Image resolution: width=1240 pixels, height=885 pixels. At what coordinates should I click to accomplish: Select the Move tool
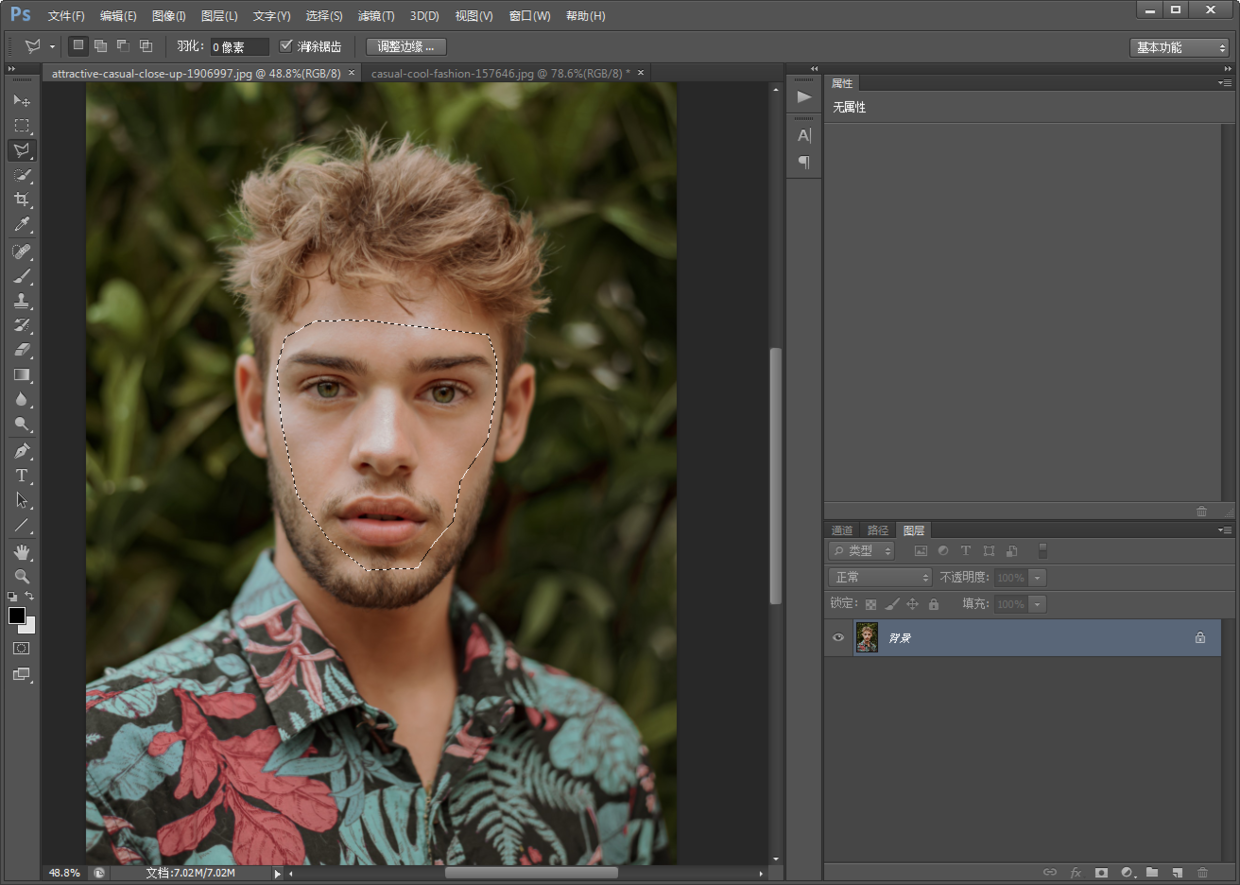coord(21,101)
